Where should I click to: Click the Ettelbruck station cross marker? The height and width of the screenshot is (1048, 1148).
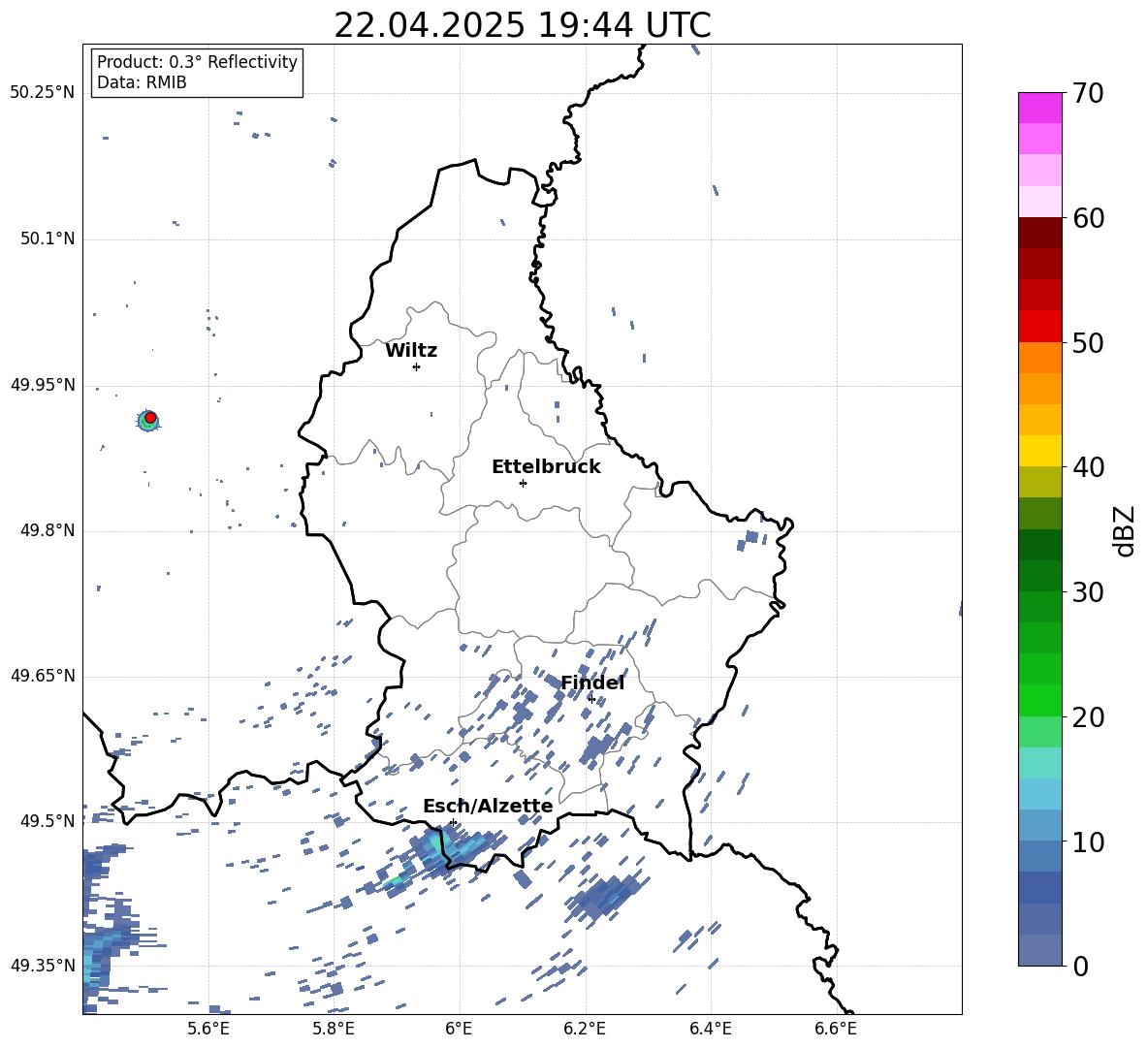pos(523,483)
